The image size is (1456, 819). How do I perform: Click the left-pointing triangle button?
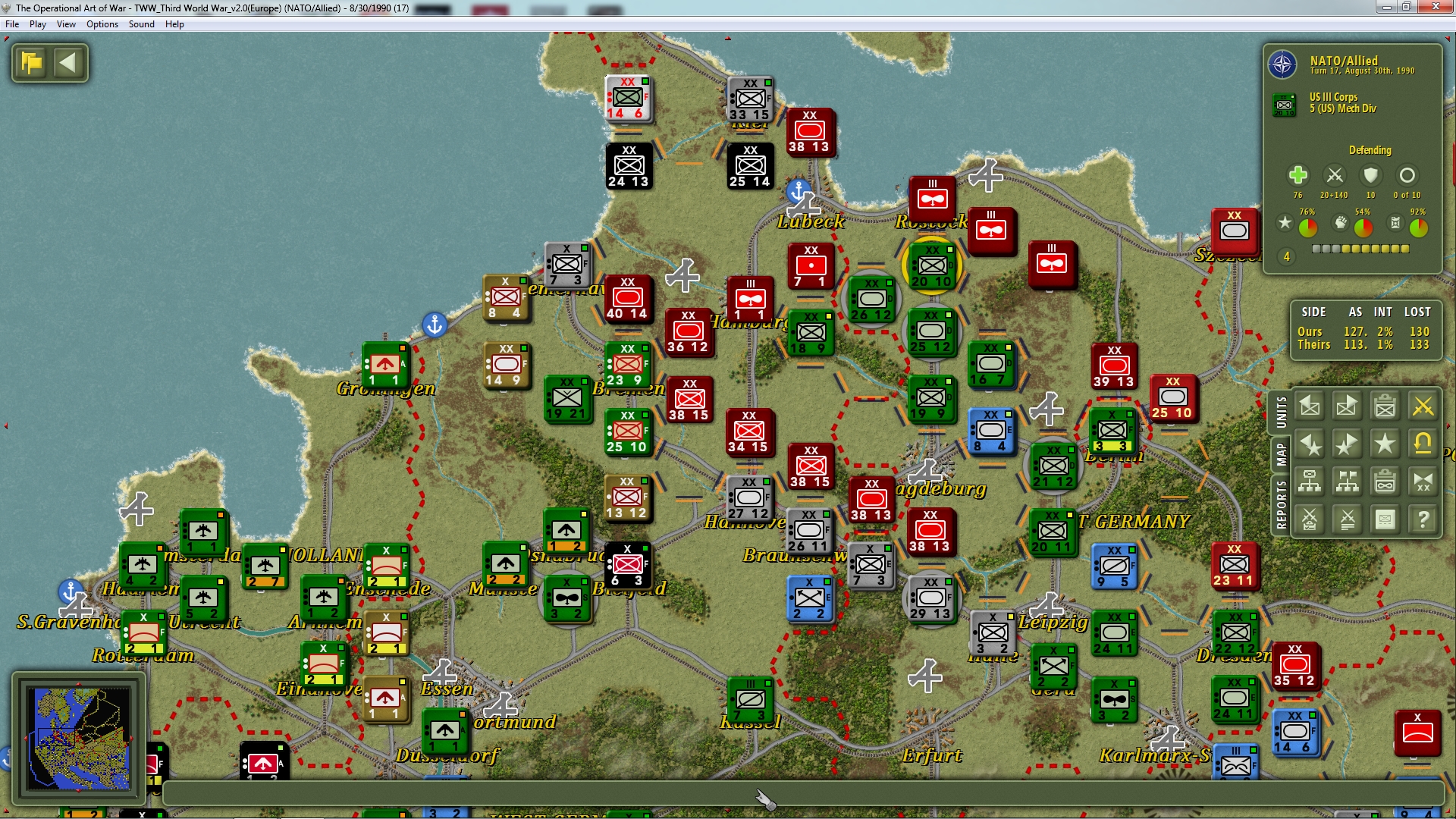pyautogui.click(x=68, y=63)
